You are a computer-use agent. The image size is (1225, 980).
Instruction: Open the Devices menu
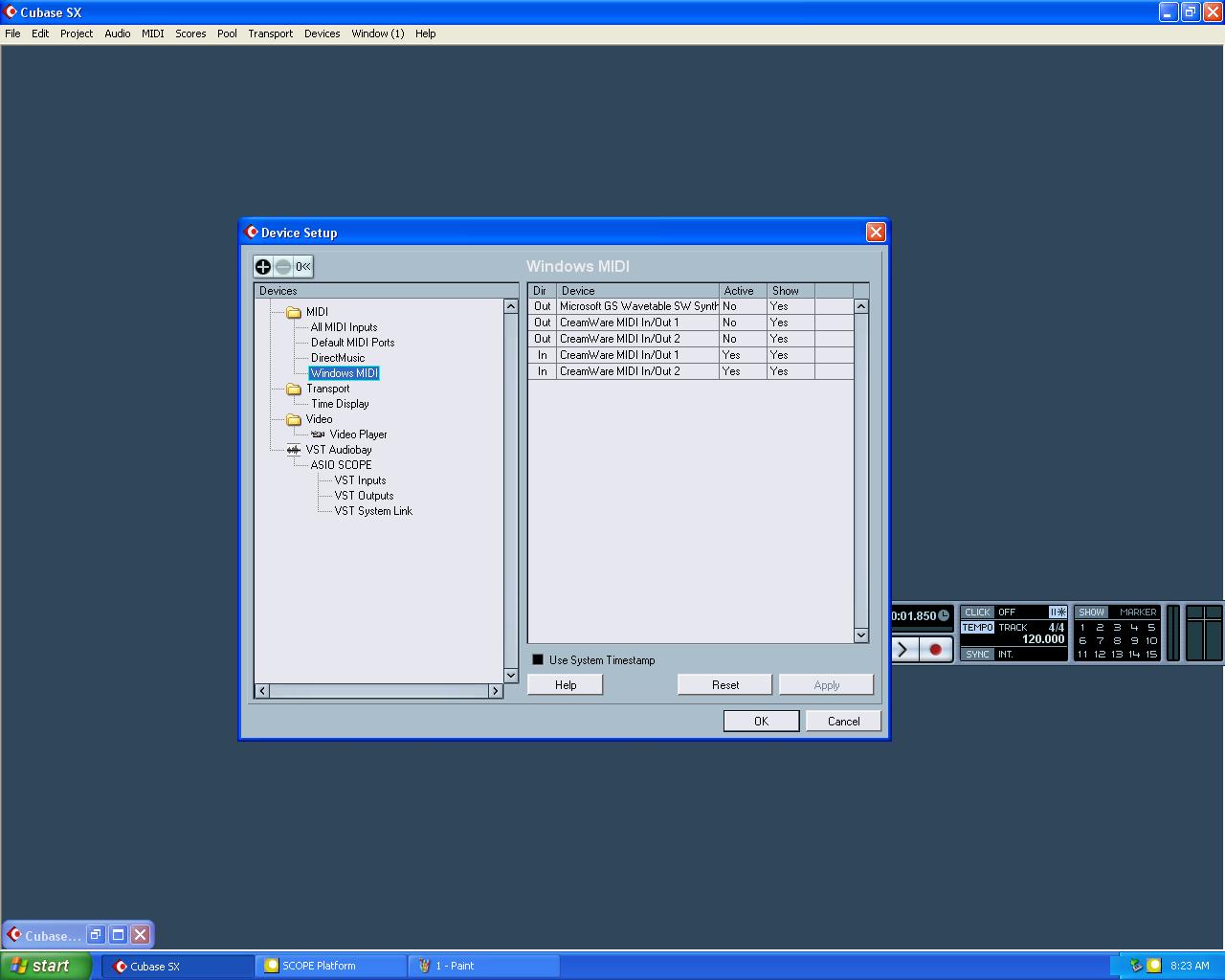pos(322,33)
